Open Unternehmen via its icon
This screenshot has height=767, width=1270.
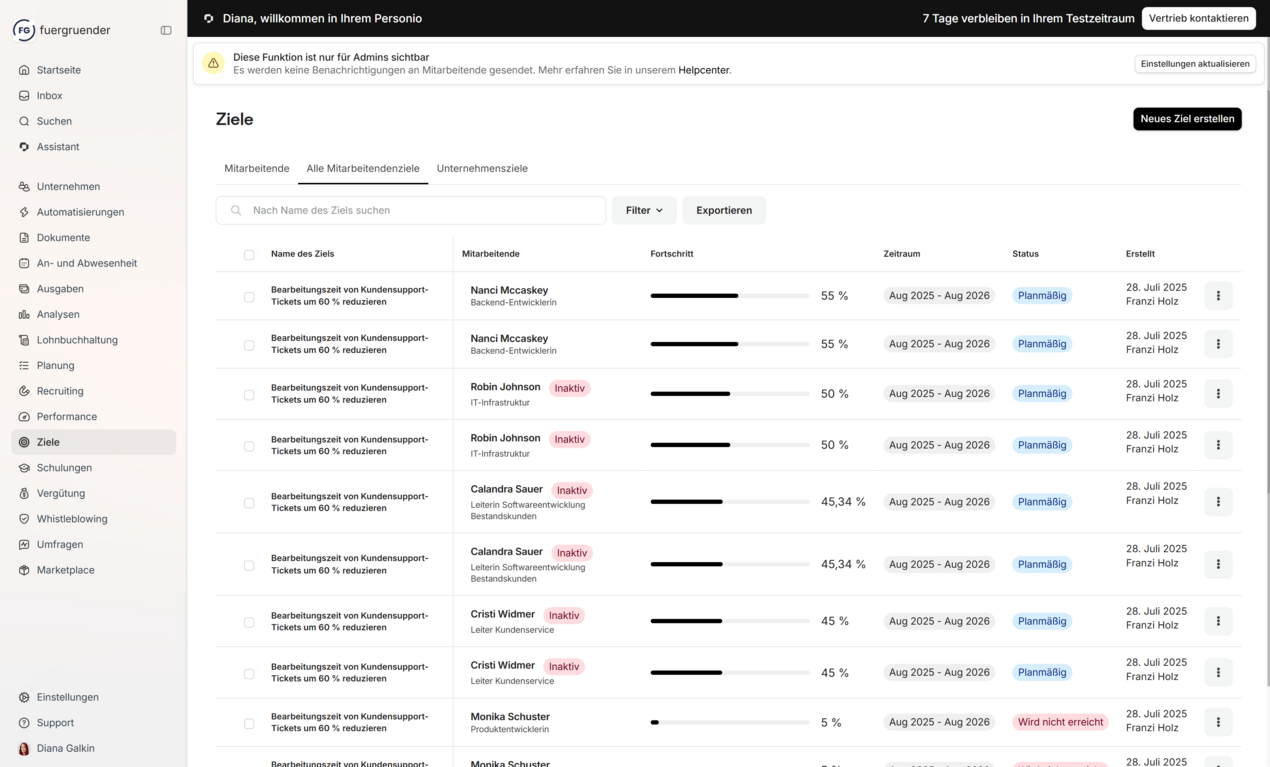(x=24, y=187)
